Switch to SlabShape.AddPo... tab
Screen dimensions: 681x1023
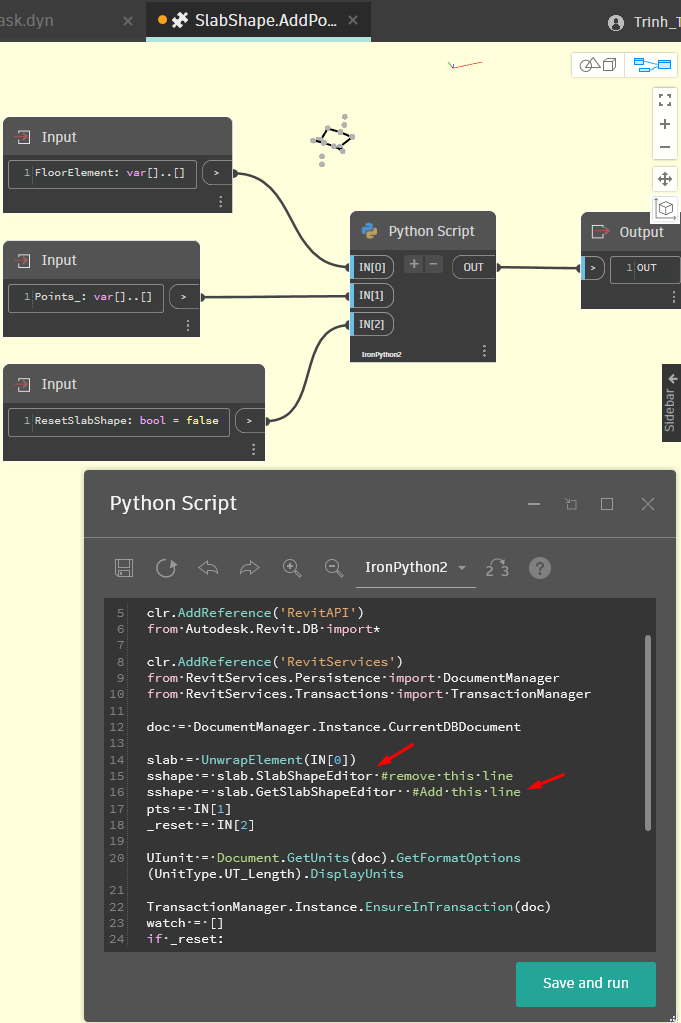click(x=258, y=20)
